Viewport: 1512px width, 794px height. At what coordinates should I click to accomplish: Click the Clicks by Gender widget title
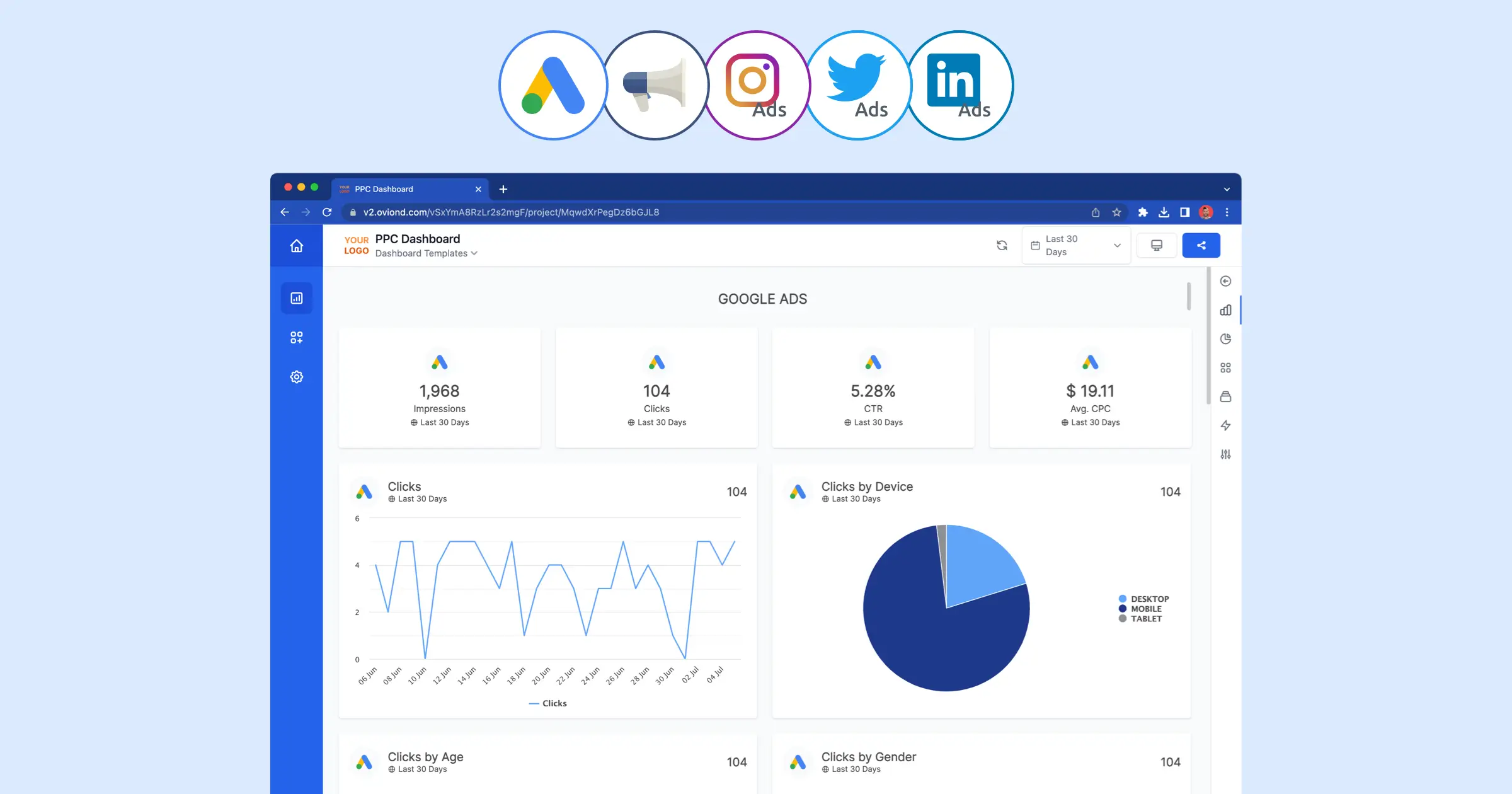click(x=868, y=757)
